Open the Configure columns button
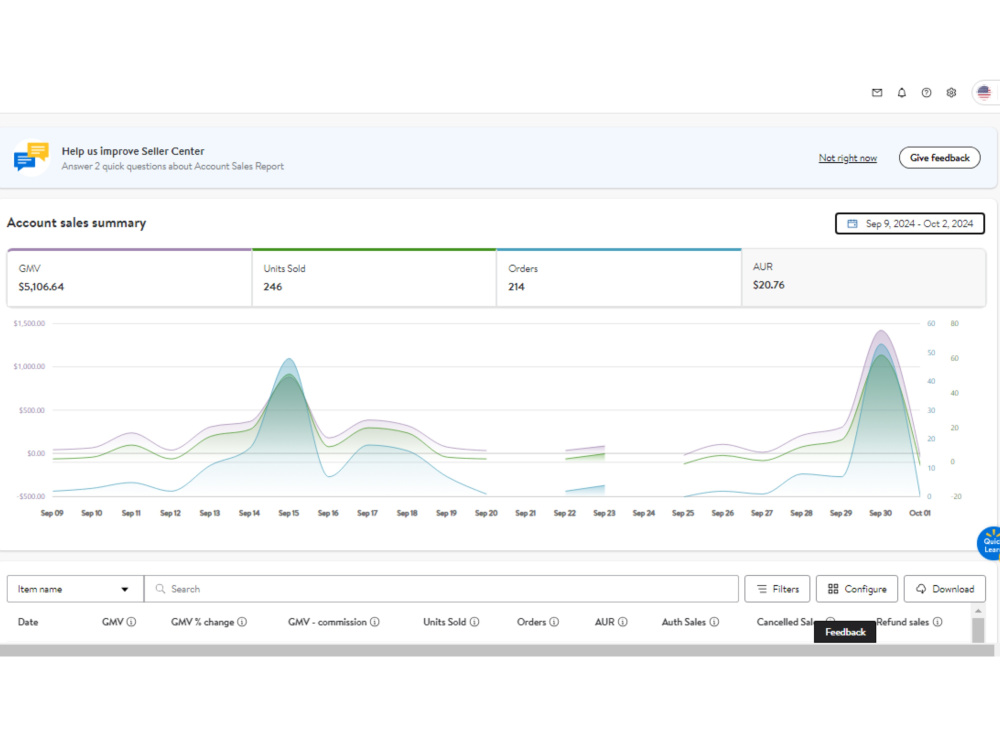This screenshot has width=1000, height=750. click(857, 589)
